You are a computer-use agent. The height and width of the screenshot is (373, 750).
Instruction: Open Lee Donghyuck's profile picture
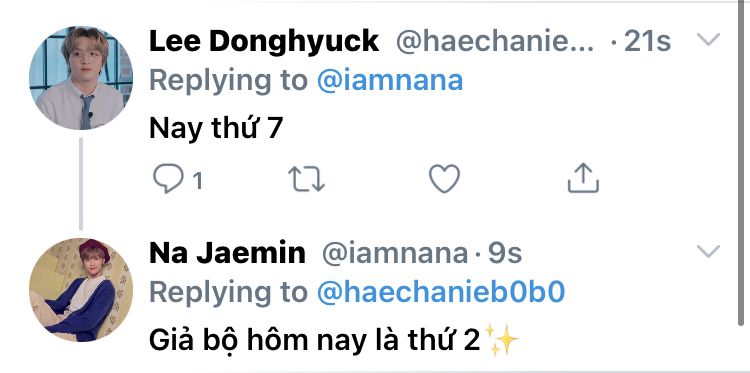coord(80,78)
